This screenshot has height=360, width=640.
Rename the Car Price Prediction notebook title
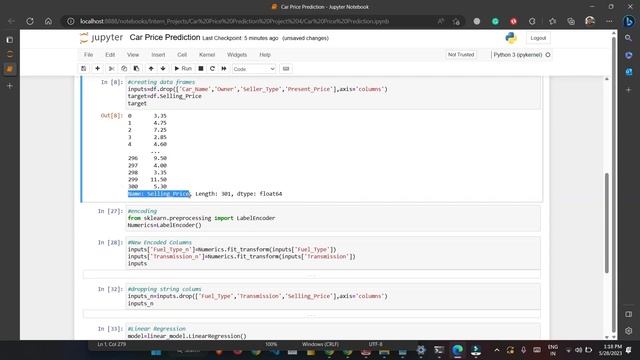point(164,38)
